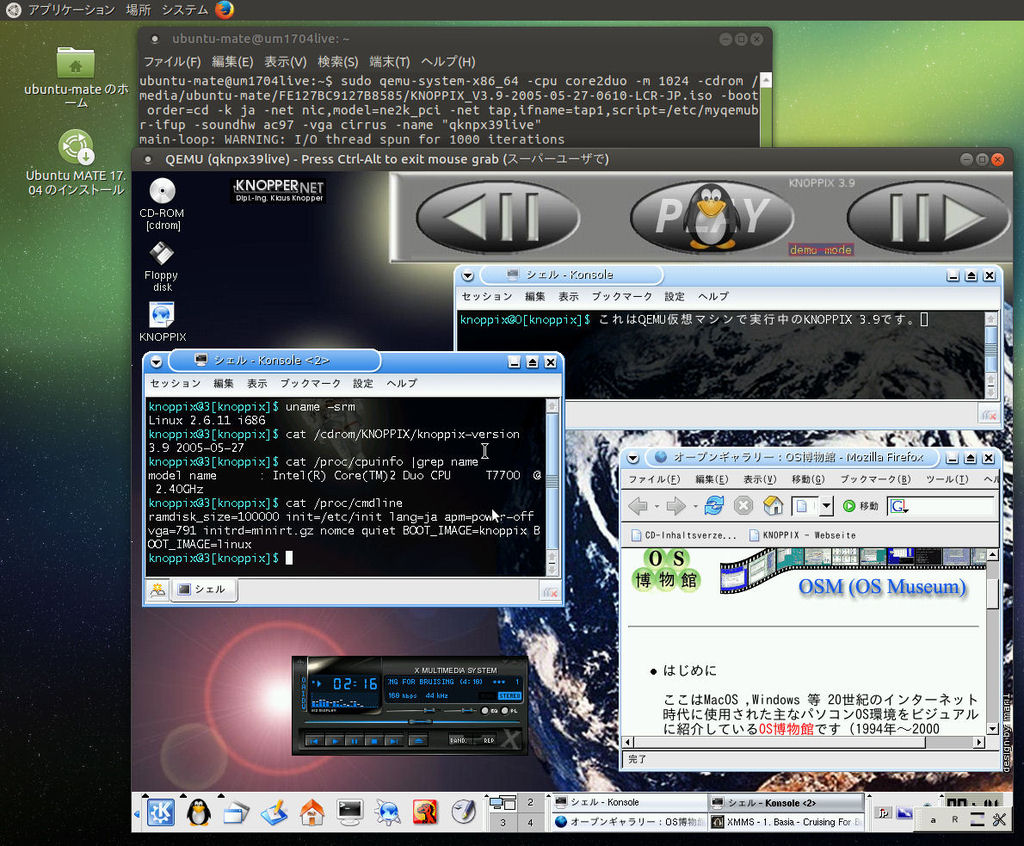
Task: Launch the red Mozilla icon in KDE panel
Action: click(425, 813)
